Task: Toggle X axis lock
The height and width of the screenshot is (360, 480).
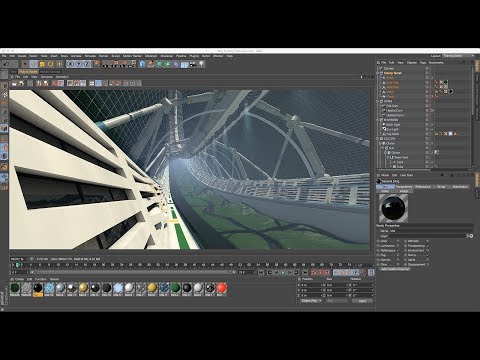Action: (70, 64)
